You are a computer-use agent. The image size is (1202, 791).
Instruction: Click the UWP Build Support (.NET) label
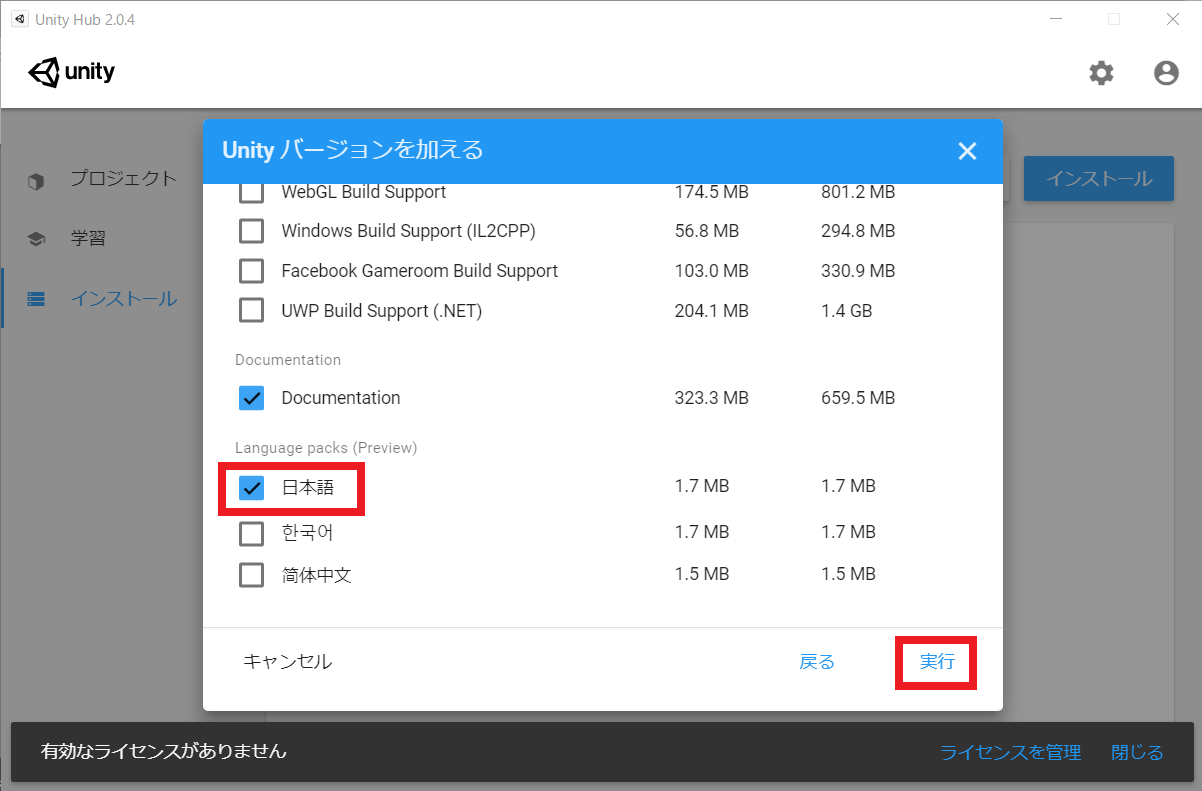(382, 311)
